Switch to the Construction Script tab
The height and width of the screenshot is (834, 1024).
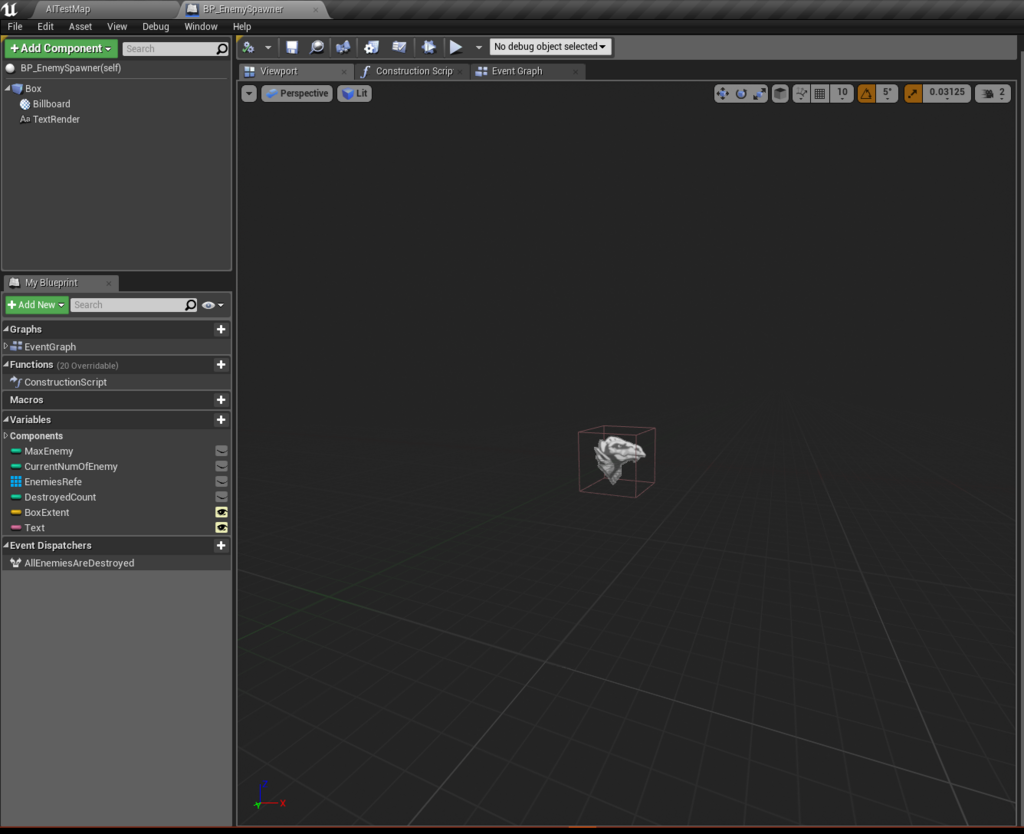coord(411,71)
